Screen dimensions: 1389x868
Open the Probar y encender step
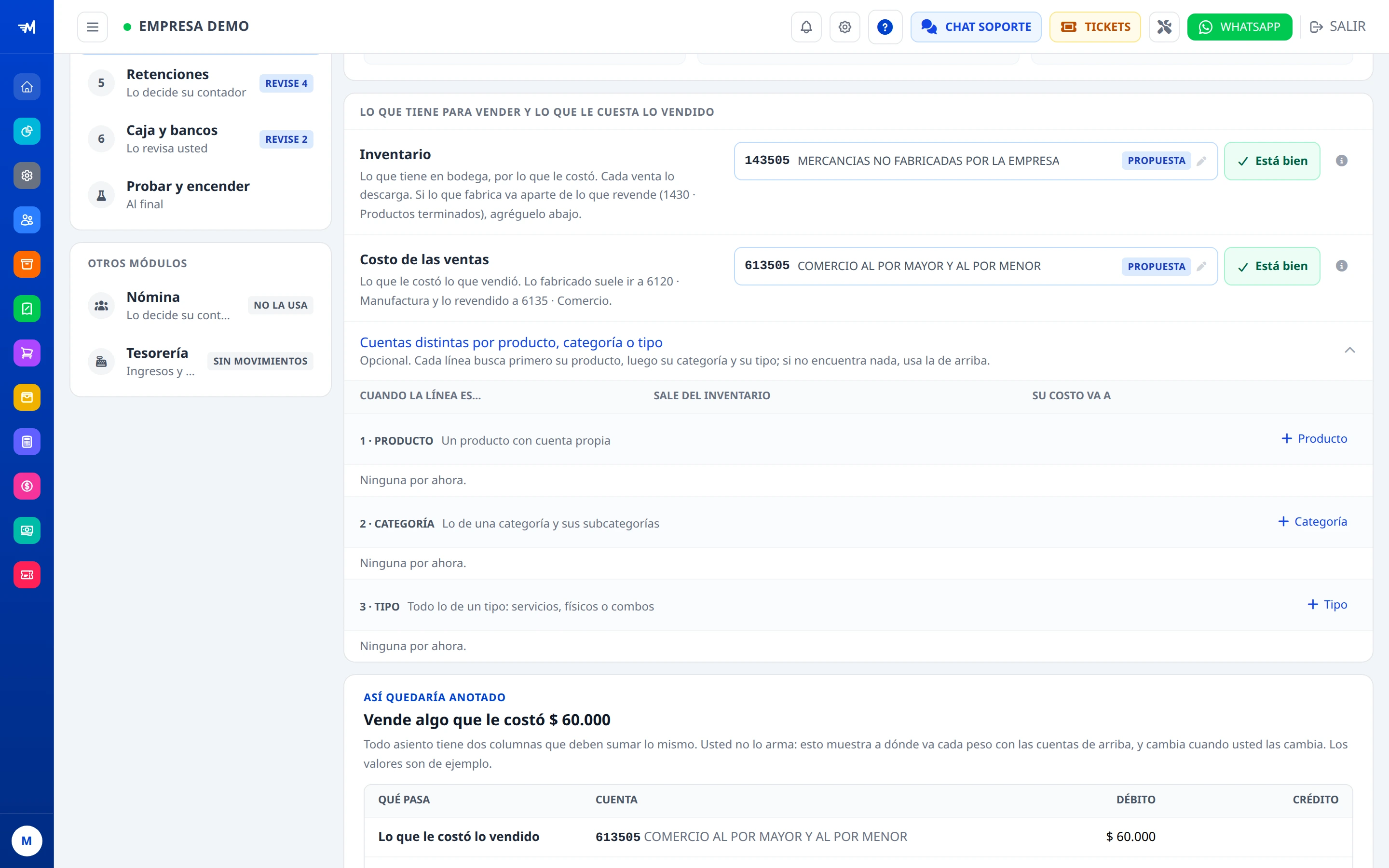click(200, 195)
